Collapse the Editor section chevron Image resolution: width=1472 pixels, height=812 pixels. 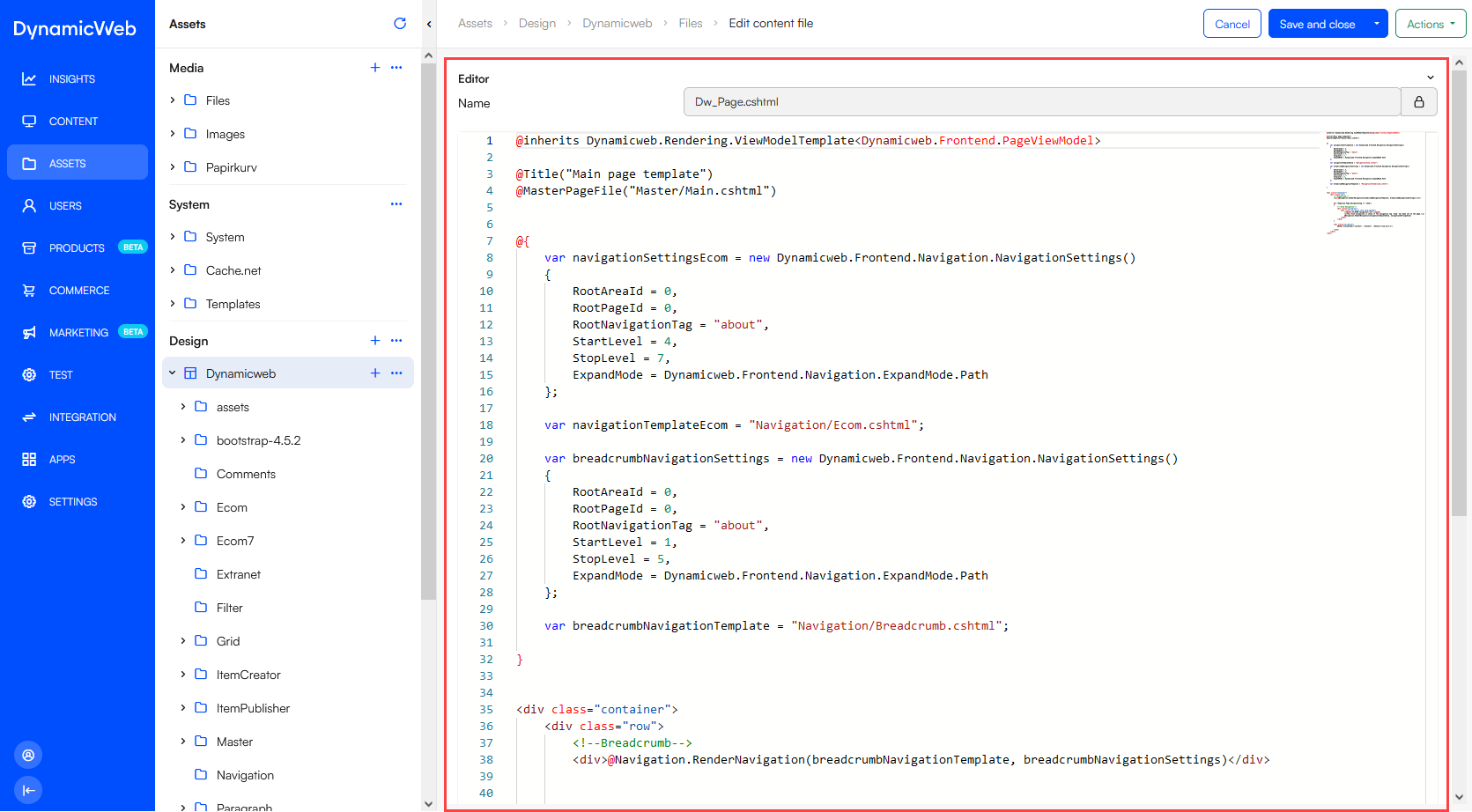1431,78
